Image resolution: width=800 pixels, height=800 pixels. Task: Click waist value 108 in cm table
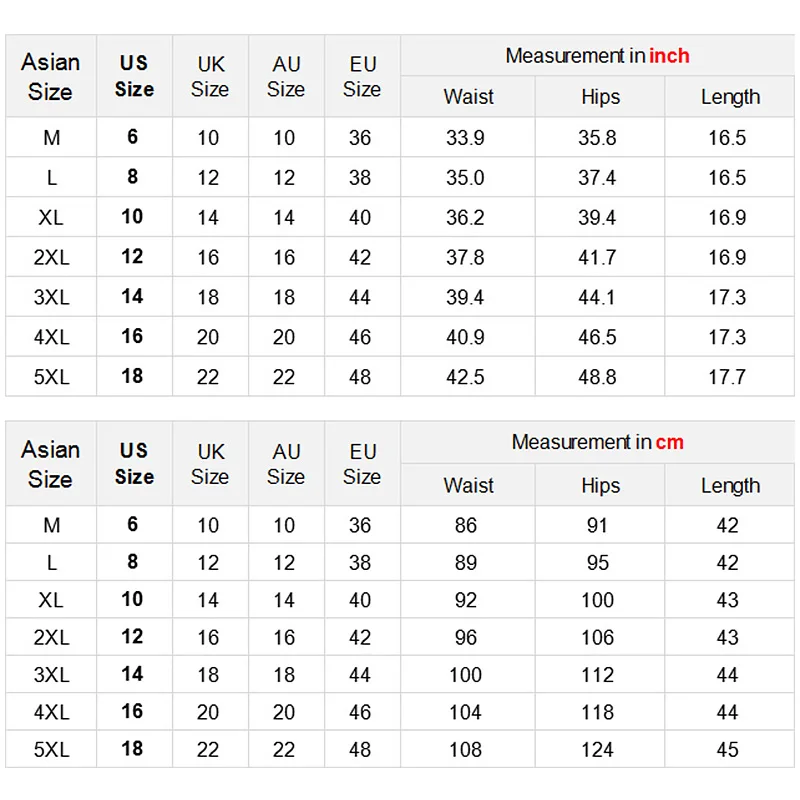[x=465, y=749]
